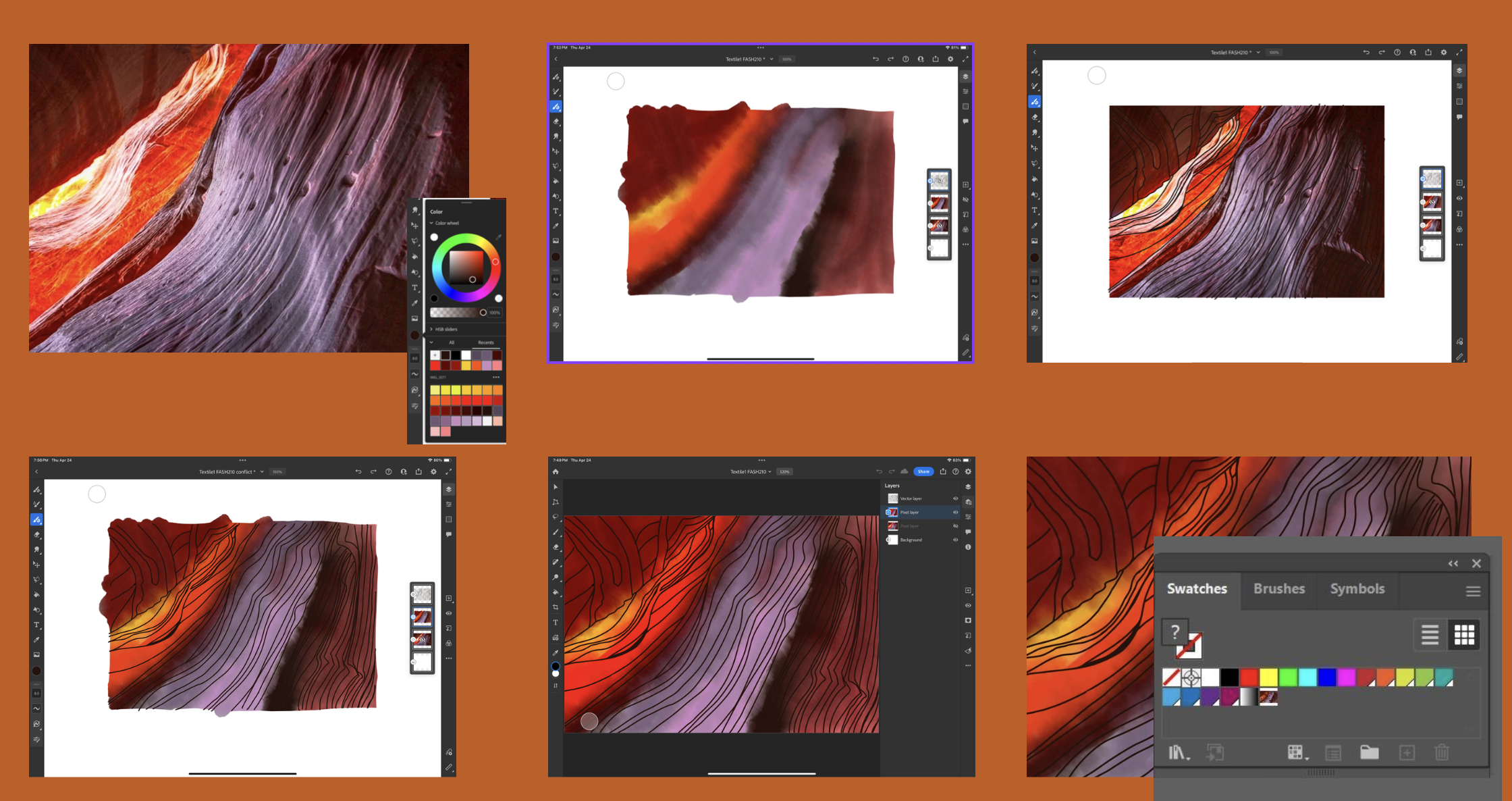
Task: Click the New Swatch plus icon in Swatches panel
Action: pyautogui.click(x=1407, y=752)
